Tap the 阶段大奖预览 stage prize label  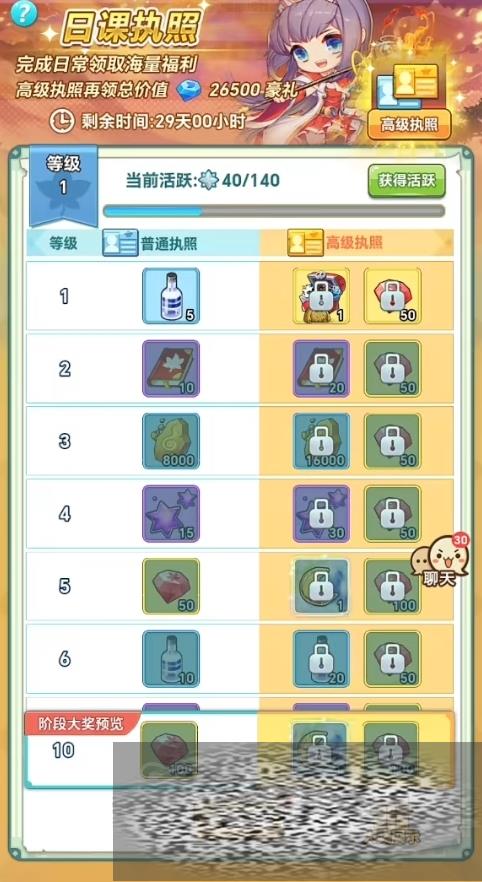pos(80,723)
